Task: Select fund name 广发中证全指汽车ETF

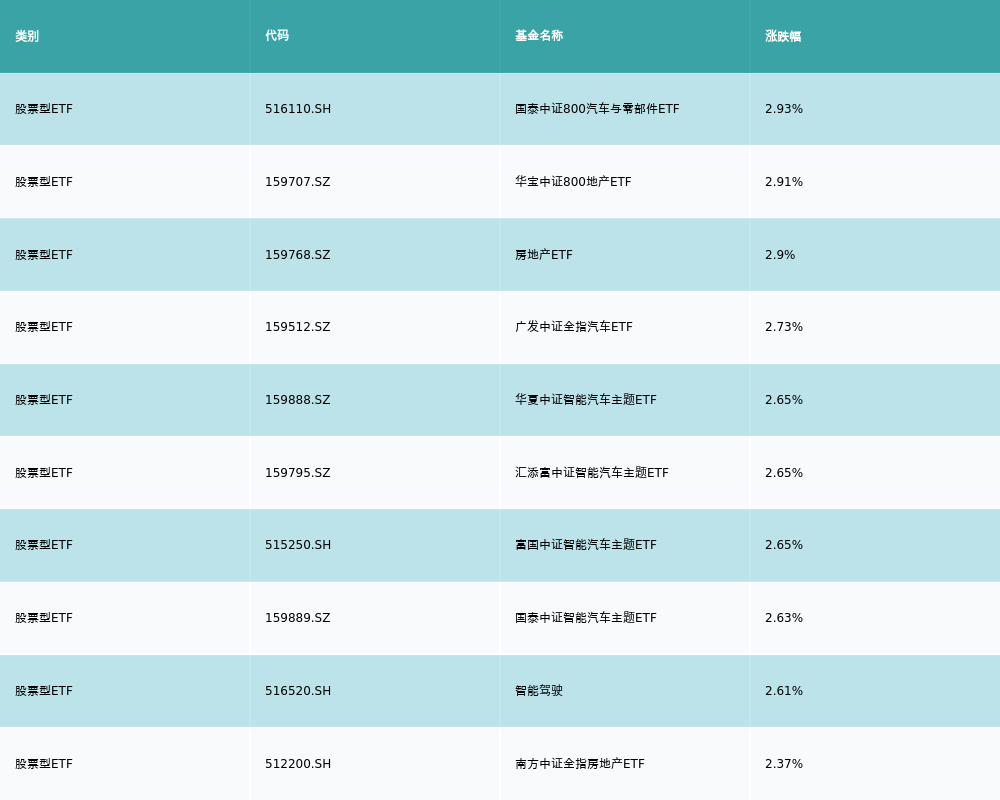Action: (x=574, y=327)
